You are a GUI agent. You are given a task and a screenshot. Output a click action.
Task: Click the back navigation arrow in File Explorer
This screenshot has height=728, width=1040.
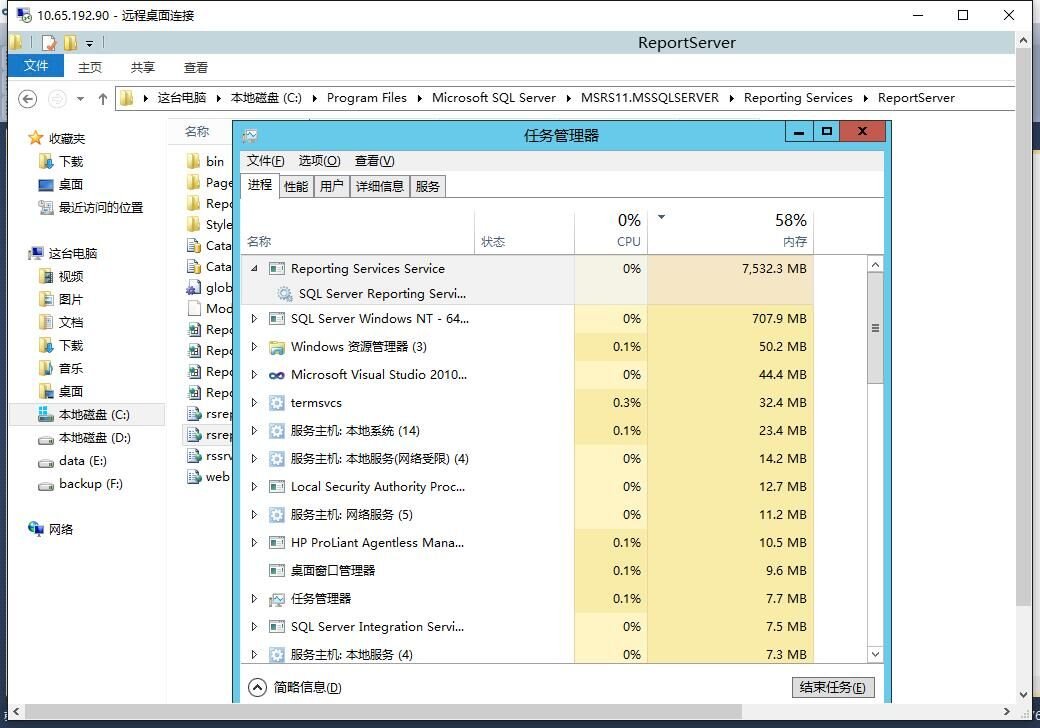click(29, 97)
